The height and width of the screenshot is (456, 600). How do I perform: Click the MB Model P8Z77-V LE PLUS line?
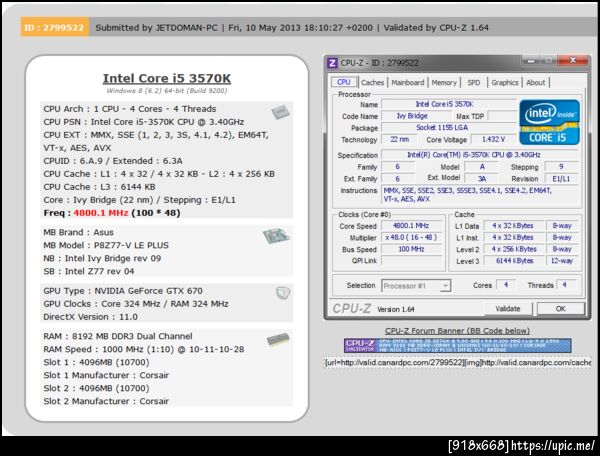[106, 245]
